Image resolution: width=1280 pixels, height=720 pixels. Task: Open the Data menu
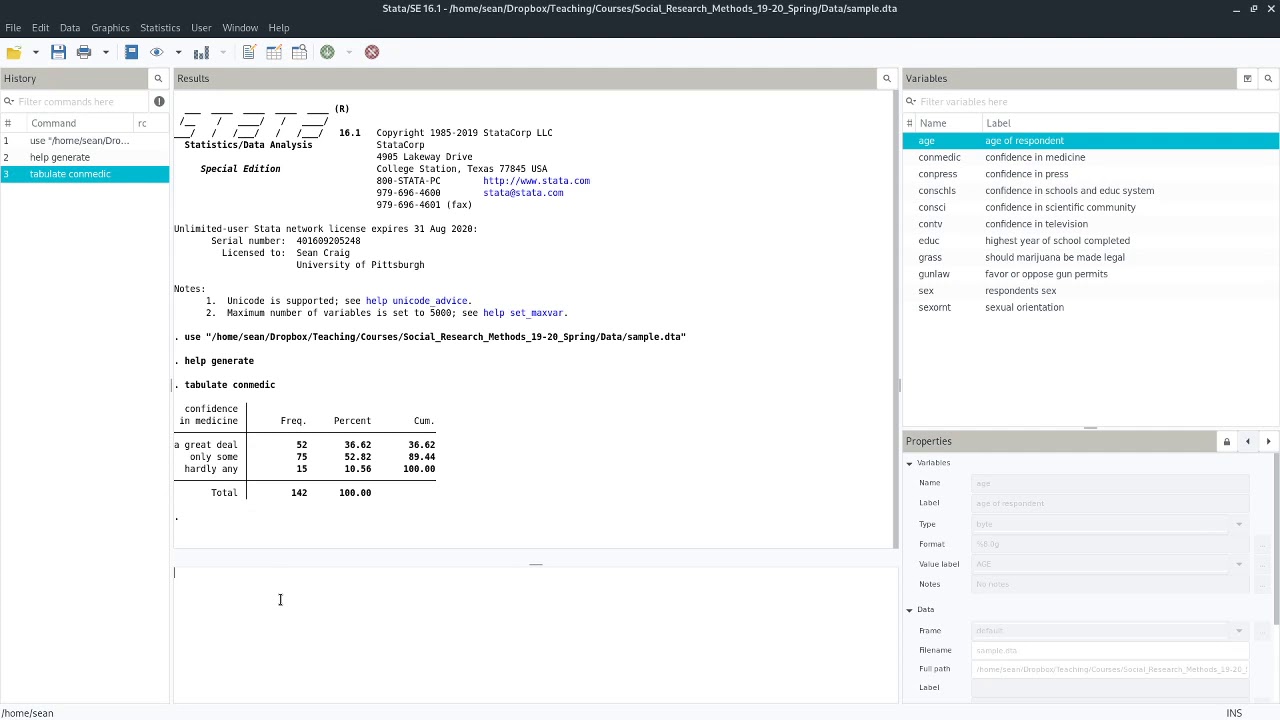[x=70, y=27]
